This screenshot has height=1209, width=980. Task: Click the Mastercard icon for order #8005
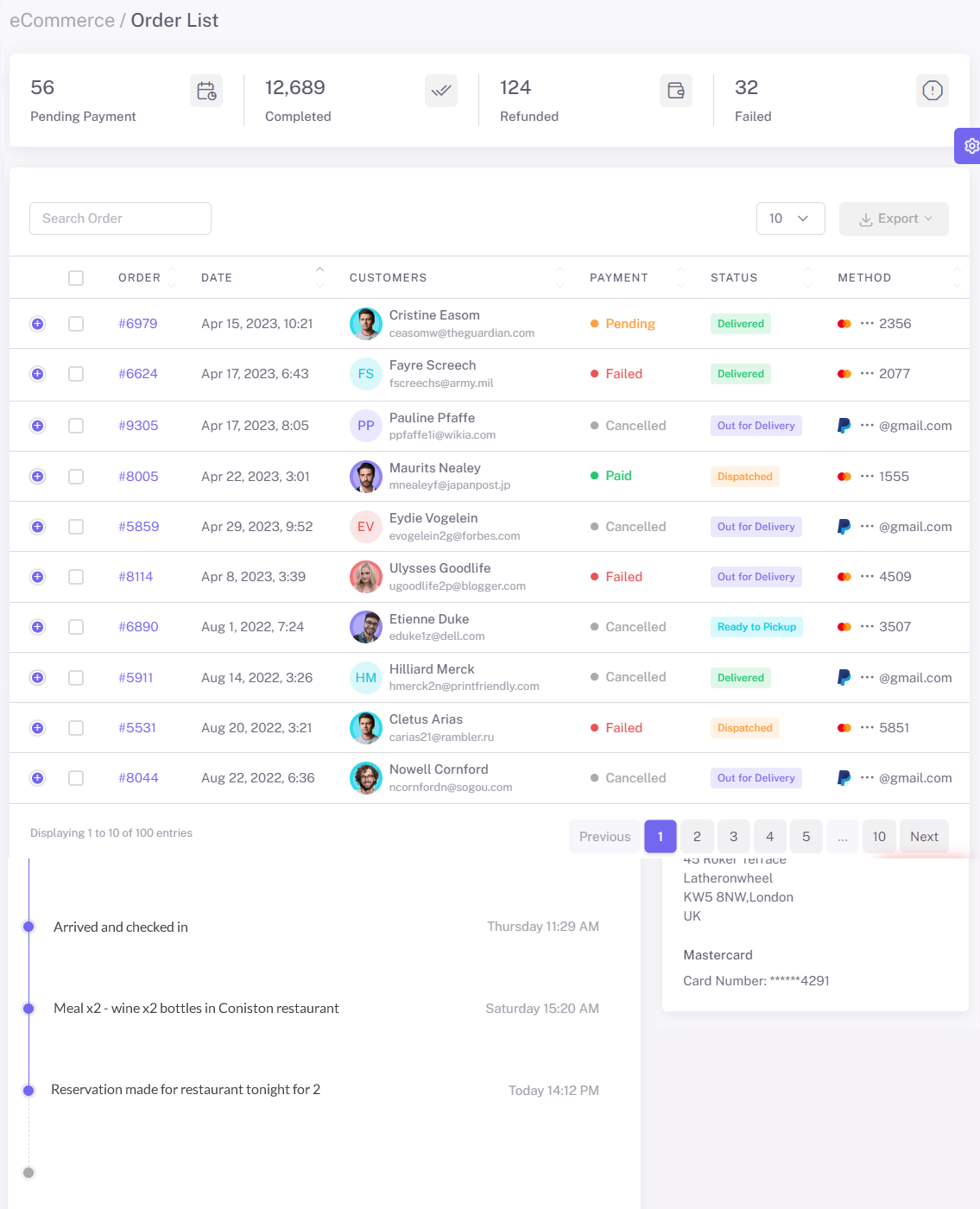pos(844,477)
